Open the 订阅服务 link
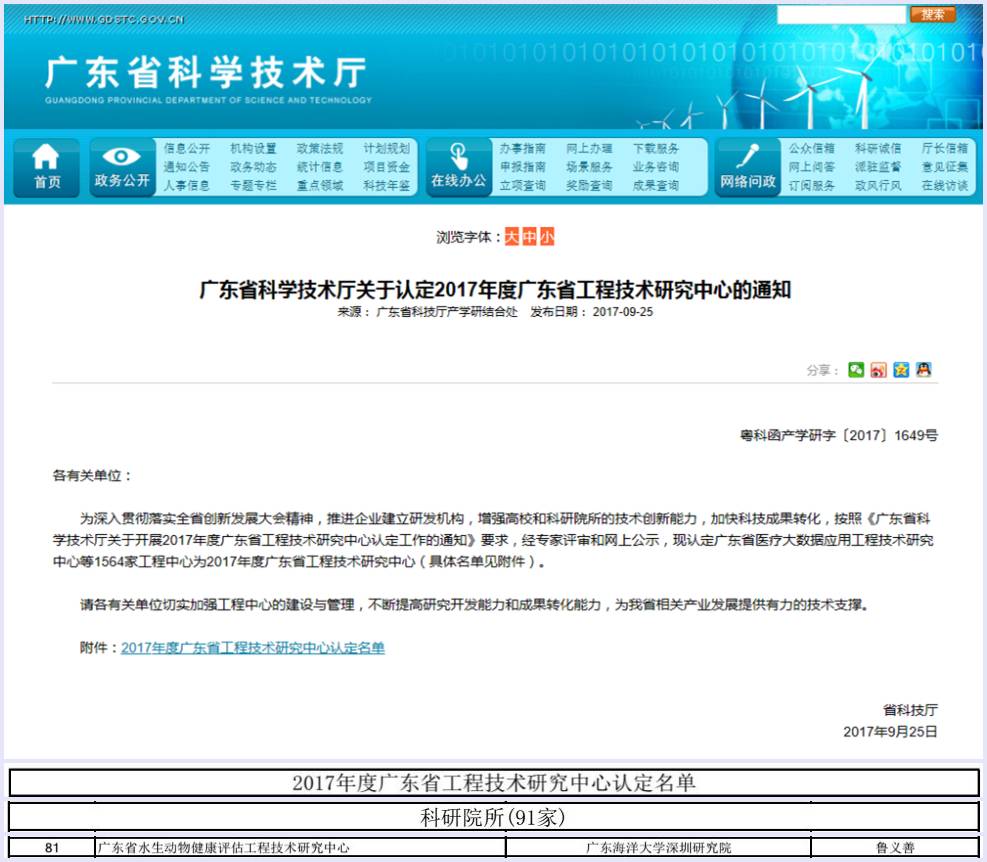This screenshot has height=862, width=987. click(811, 186)
